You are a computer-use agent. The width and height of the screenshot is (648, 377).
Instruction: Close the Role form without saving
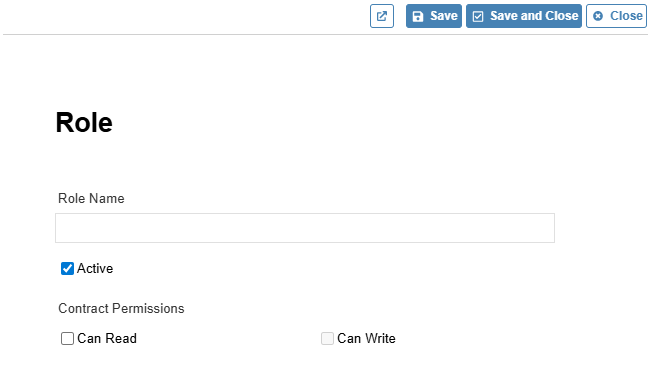(617, 16)
